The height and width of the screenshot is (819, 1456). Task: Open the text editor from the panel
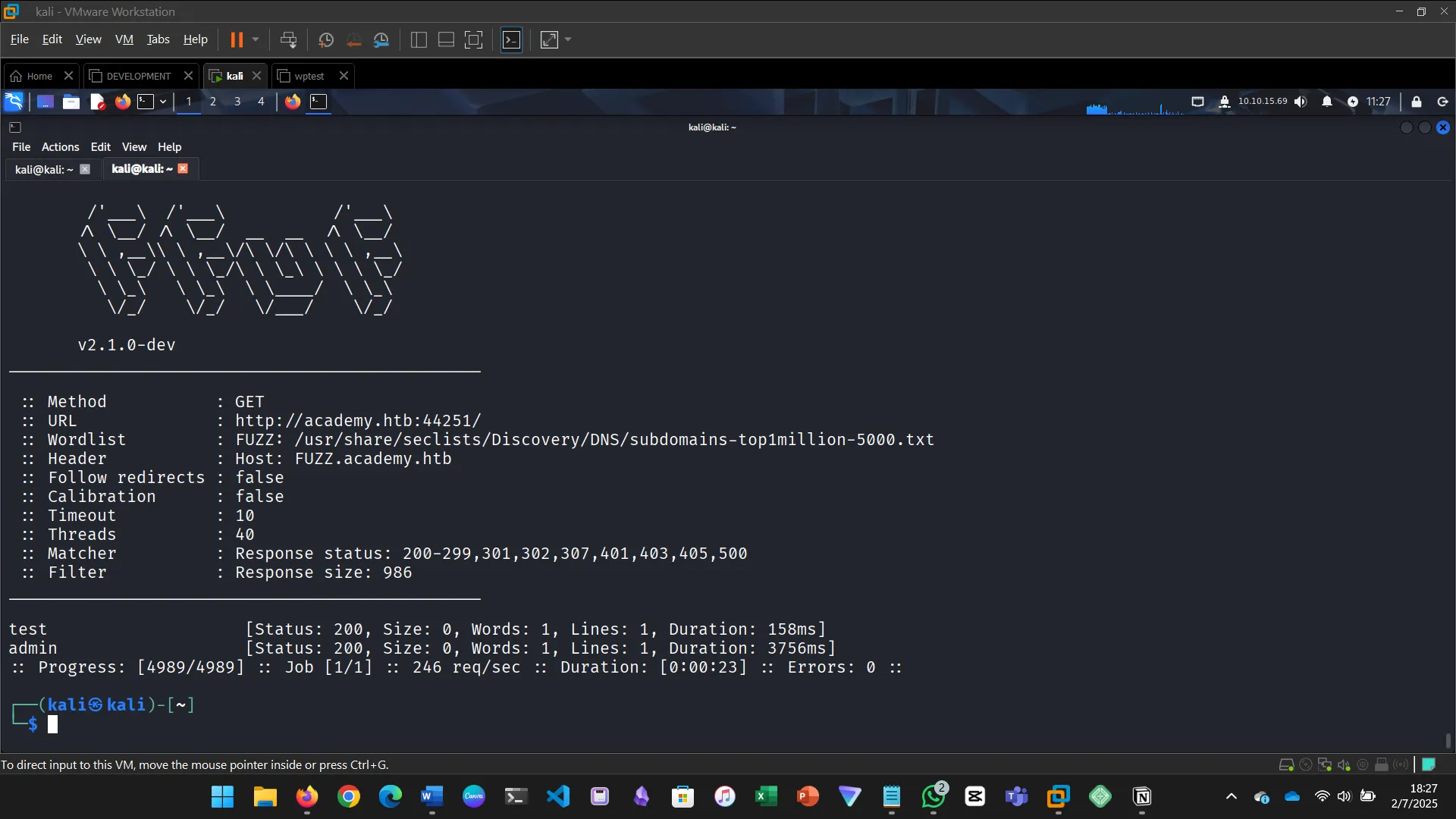coord(97,101)
